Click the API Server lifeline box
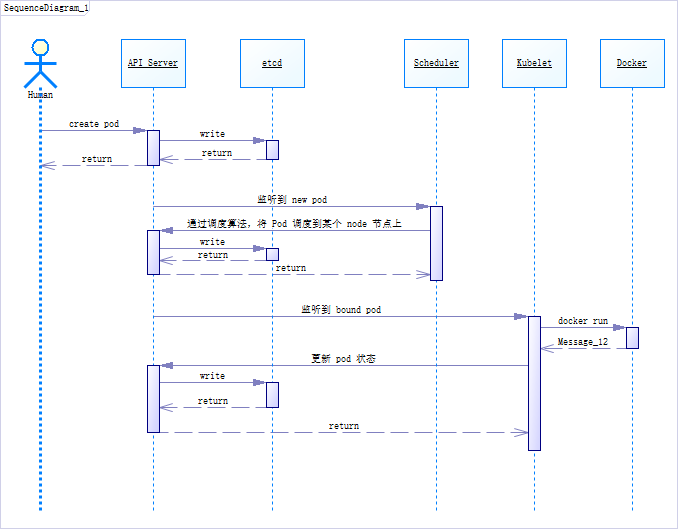Viewport: 678px width, 529px height. click(154, 64)
